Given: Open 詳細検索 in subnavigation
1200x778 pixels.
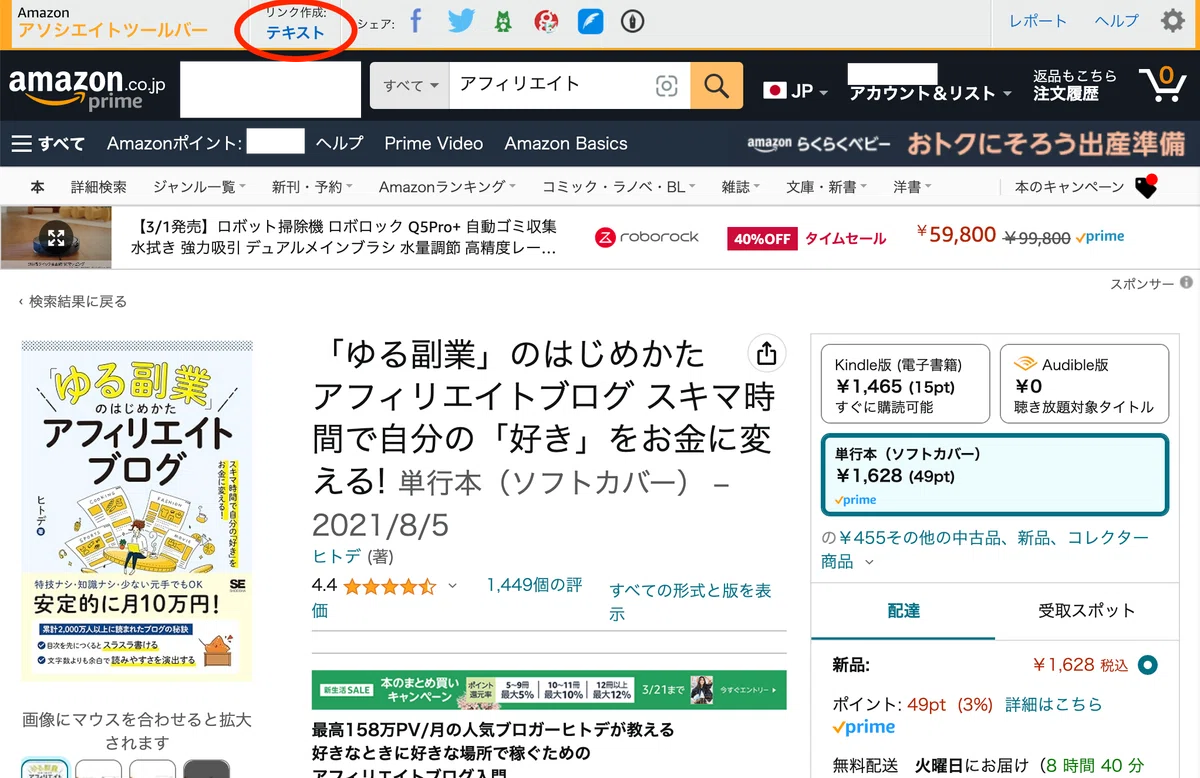Looking at the screenshot, I should point(99,187).
